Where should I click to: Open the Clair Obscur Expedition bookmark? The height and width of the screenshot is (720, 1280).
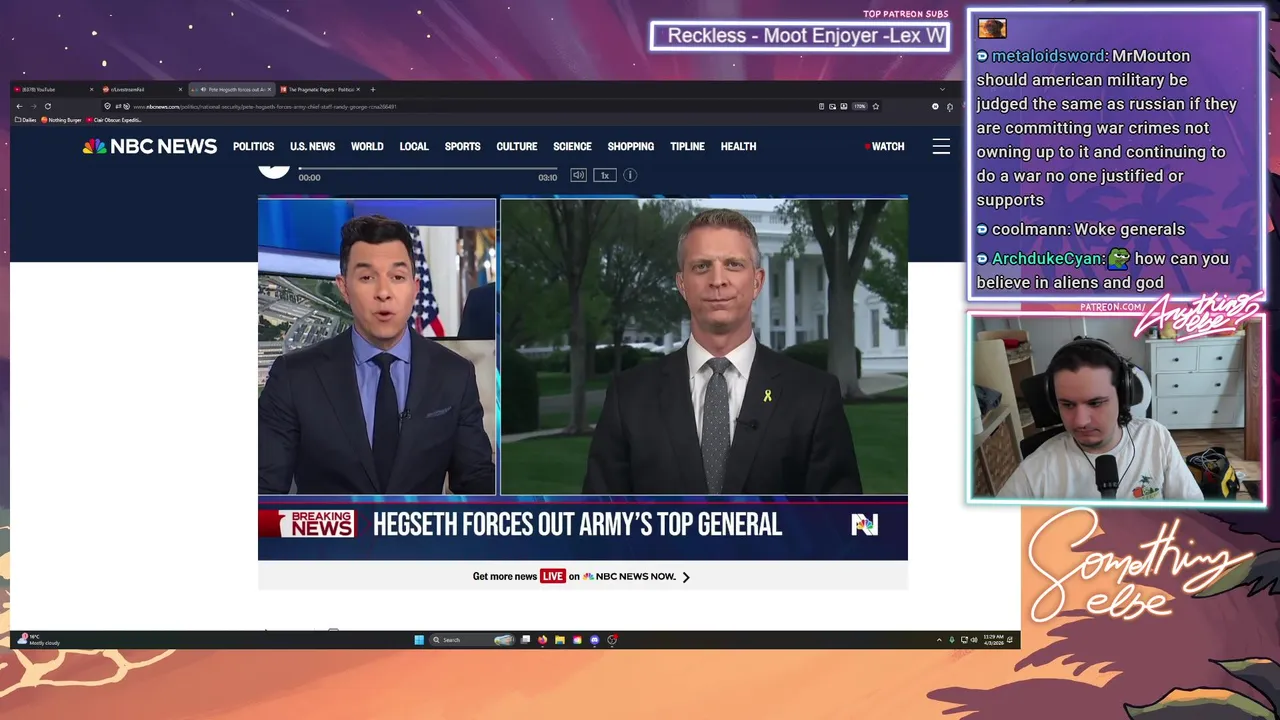(x=114, y=120)
